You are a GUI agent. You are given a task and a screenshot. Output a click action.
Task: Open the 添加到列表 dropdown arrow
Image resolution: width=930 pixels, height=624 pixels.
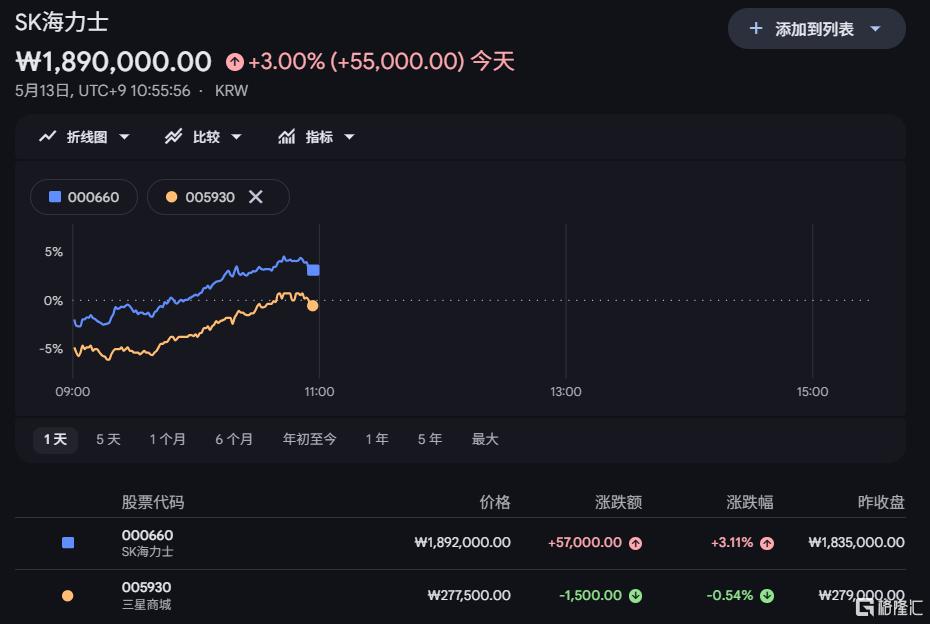[875, 28]
